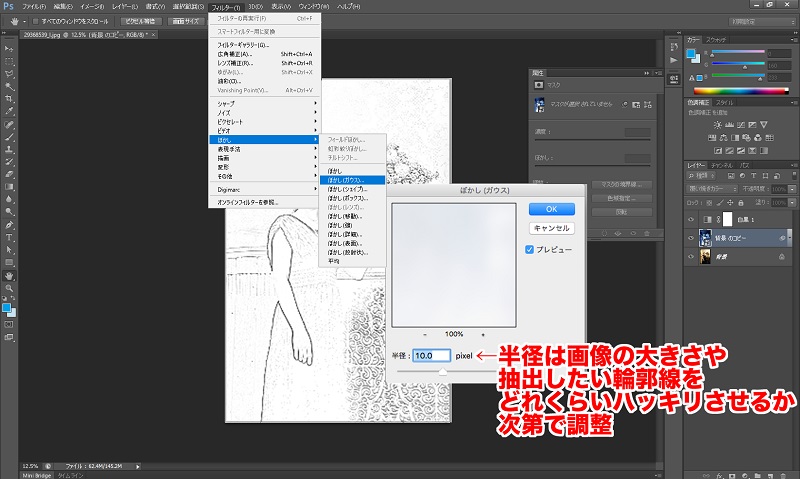Open the Mini Bridge tab
800x479 pixels.
point(37,475)
